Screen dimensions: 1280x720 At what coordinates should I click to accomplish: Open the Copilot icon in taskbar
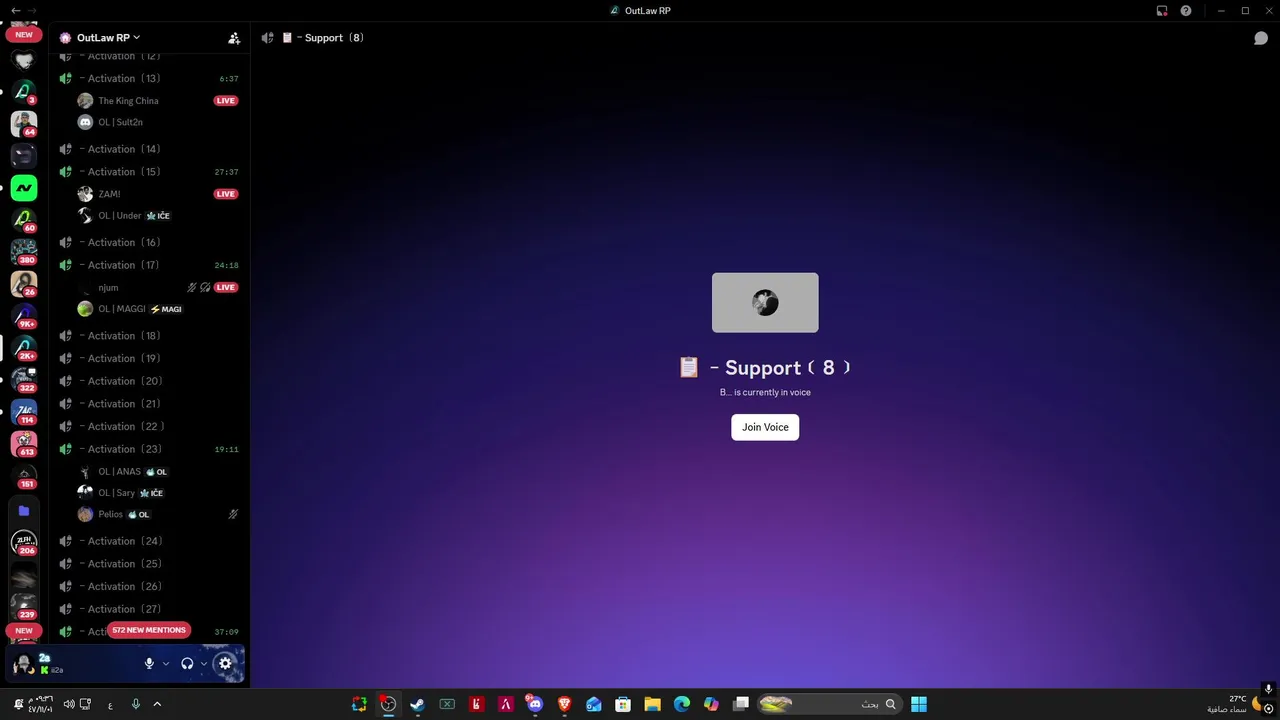(711, 704)
